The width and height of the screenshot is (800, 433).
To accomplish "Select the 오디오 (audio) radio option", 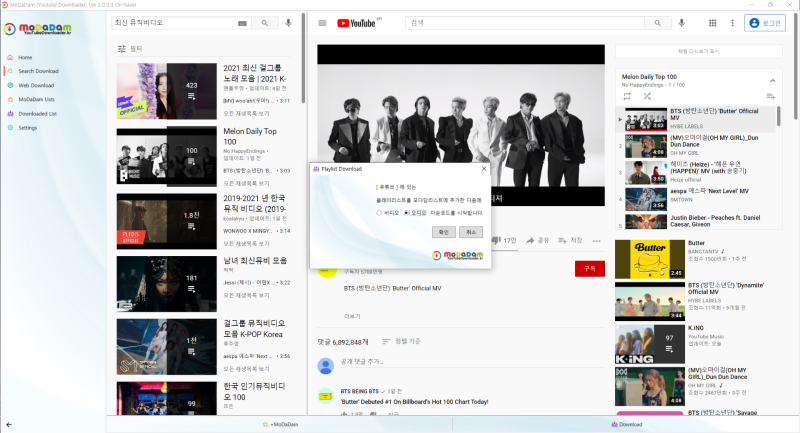I will click(x=406, y=213).
